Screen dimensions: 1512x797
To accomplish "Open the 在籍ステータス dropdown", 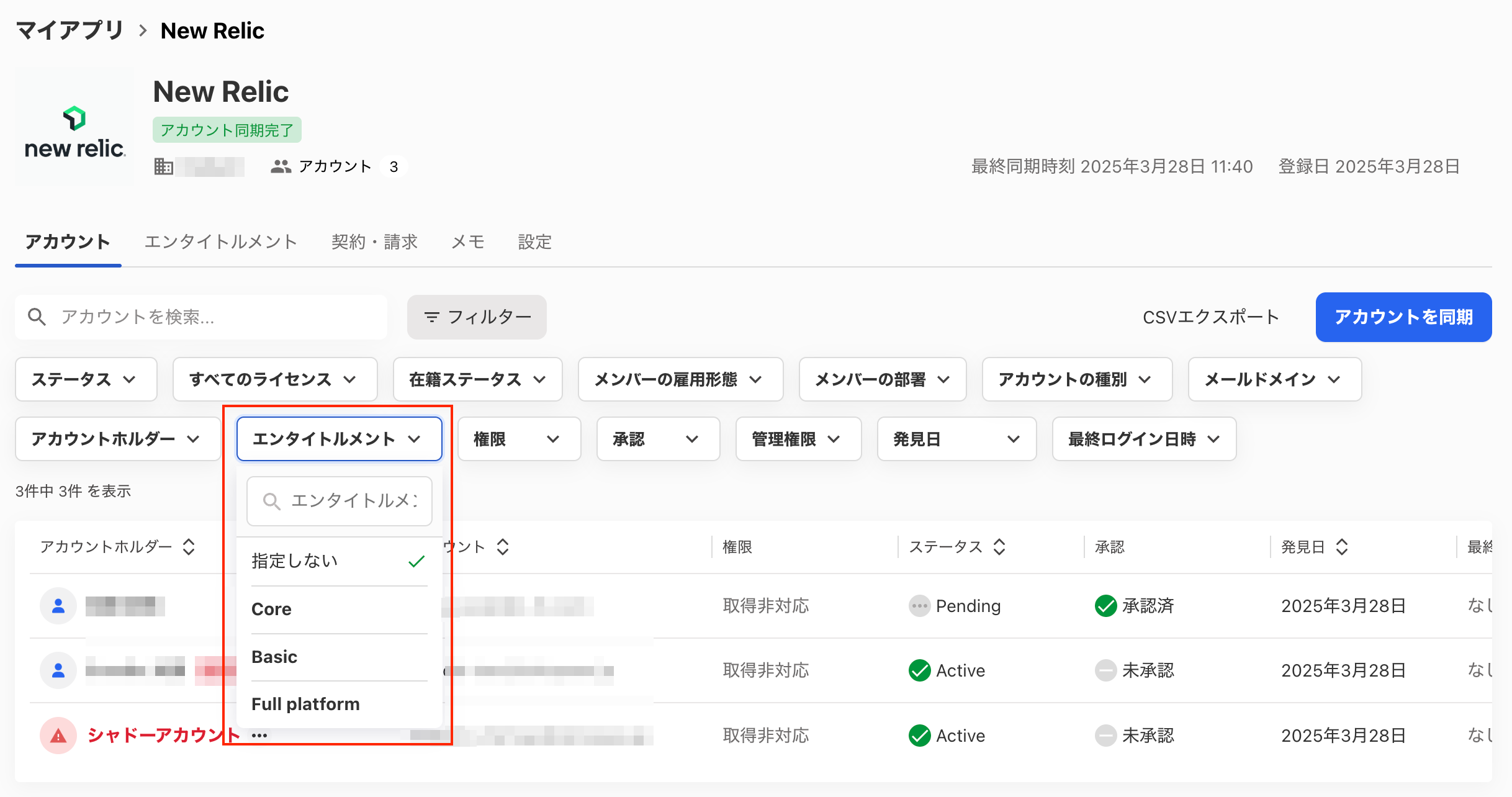I will (x=478, y=379).
